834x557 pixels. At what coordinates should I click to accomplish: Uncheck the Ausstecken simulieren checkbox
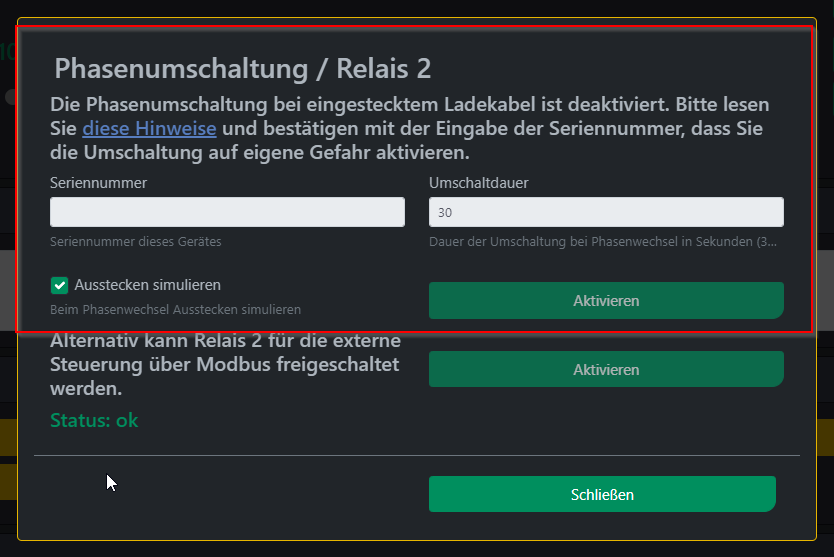pos(60,285)
